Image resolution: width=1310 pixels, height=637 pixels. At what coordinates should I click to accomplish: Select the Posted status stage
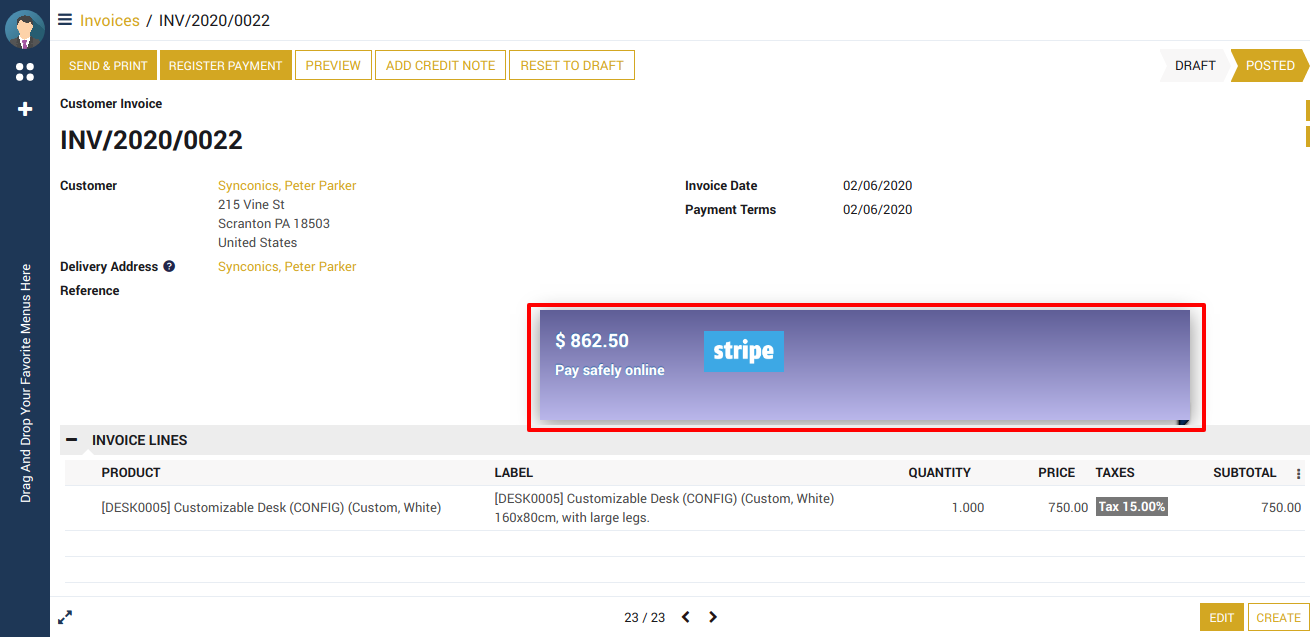click(1269, 66)
